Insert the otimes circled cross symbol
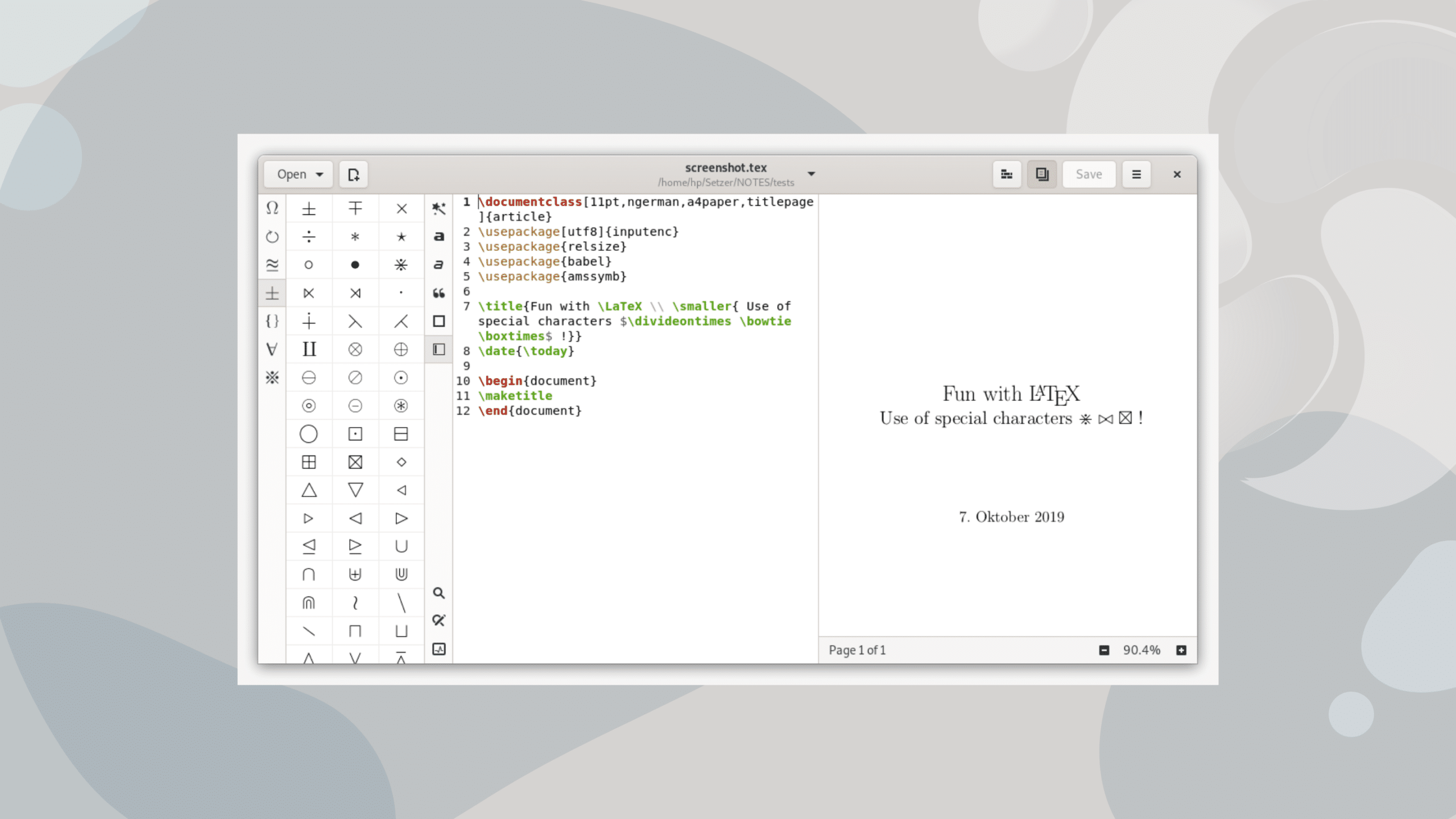The image size is (1456, 819). coord(355,349)
